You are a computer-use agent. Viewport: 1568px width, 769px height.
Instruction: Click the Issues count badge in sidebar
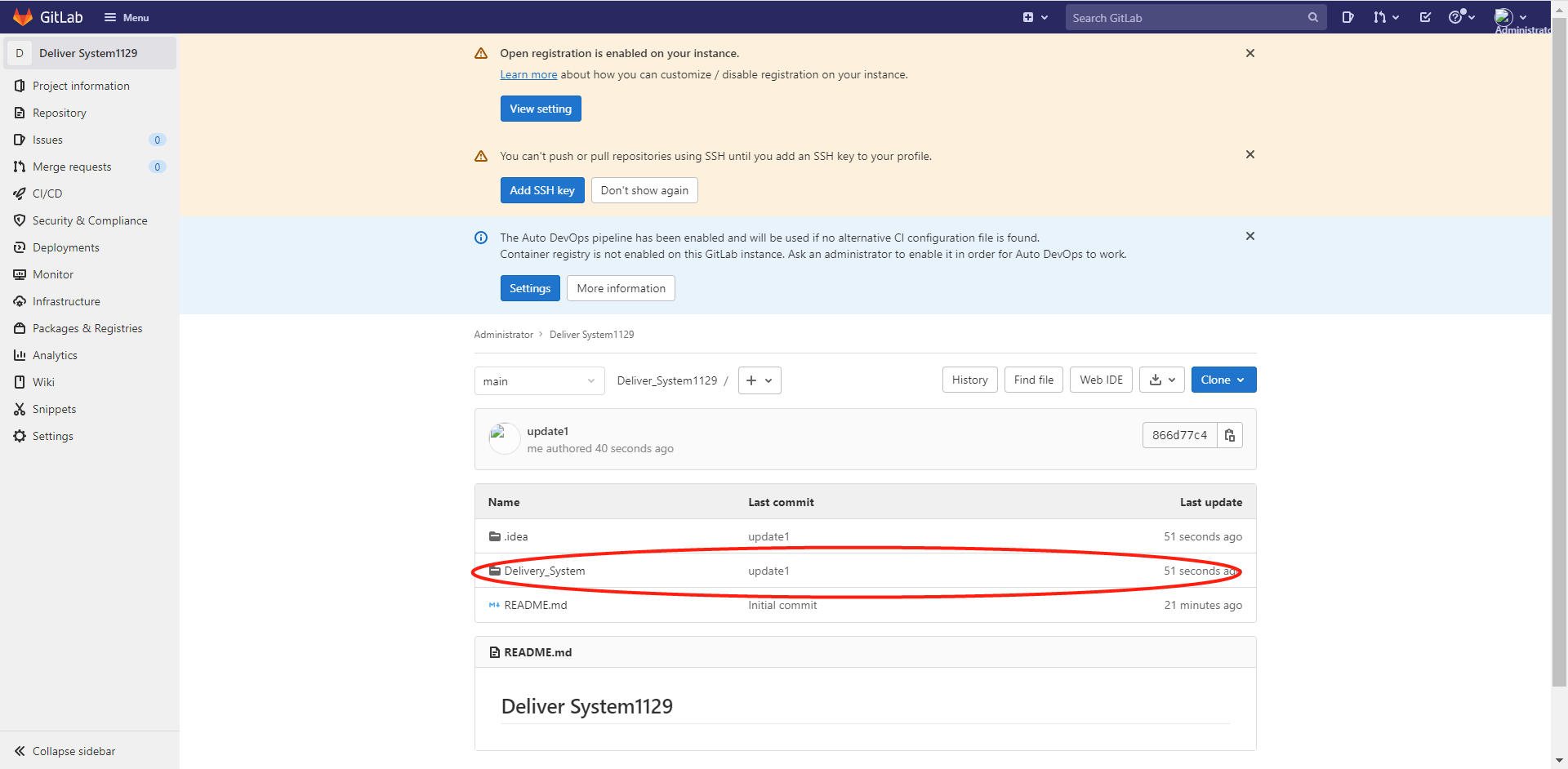click(x=158, y=140)
